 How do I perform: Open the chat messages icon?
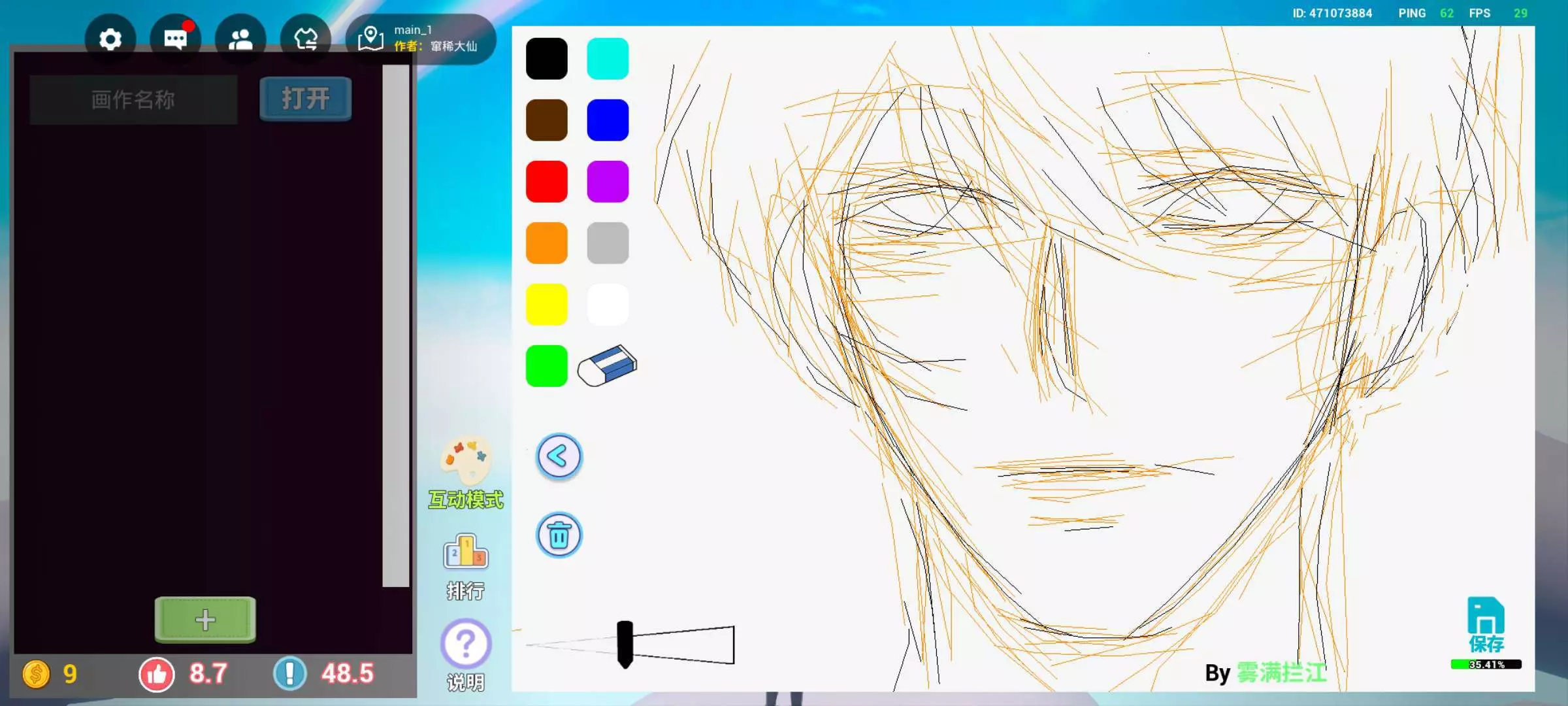pyautogui.click(x=175, y=40)
